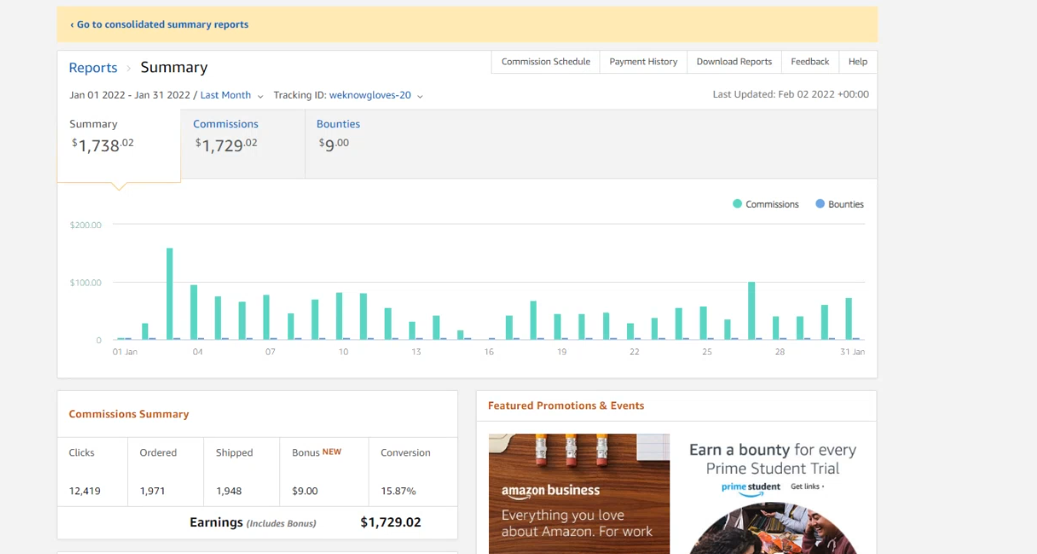Click the Conversion value 15.87%
The width and height of the screenshot is (1037, 554).
(x=398, y=491)
